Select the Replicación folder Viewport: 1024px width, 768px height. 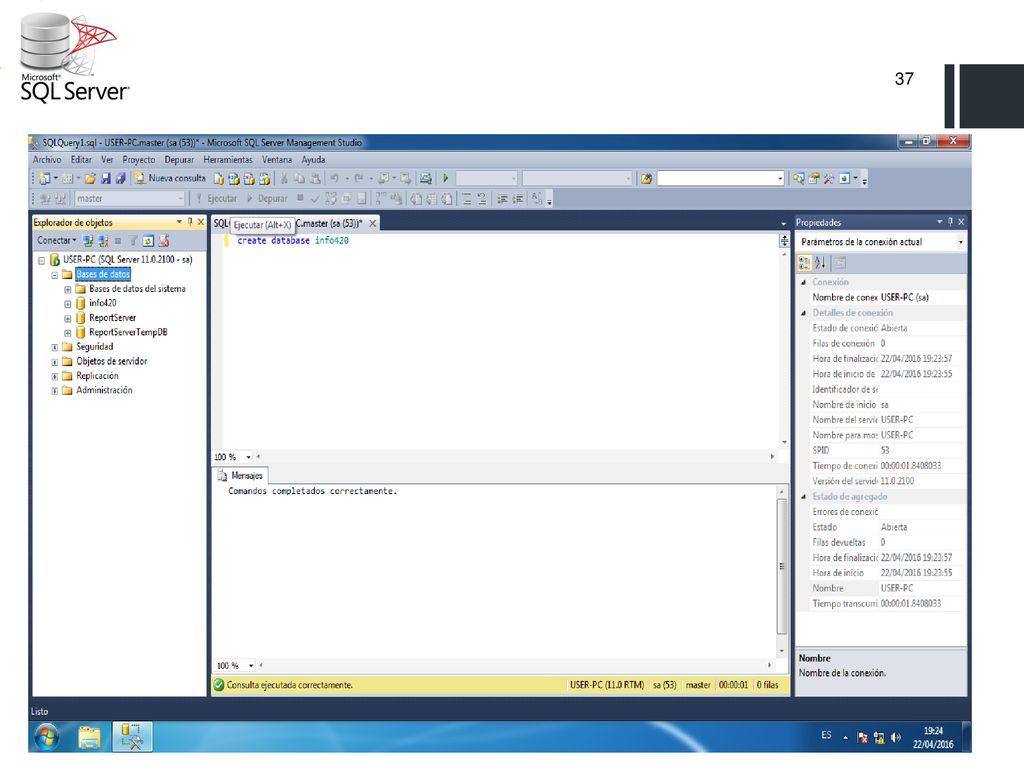pos(97,376)
